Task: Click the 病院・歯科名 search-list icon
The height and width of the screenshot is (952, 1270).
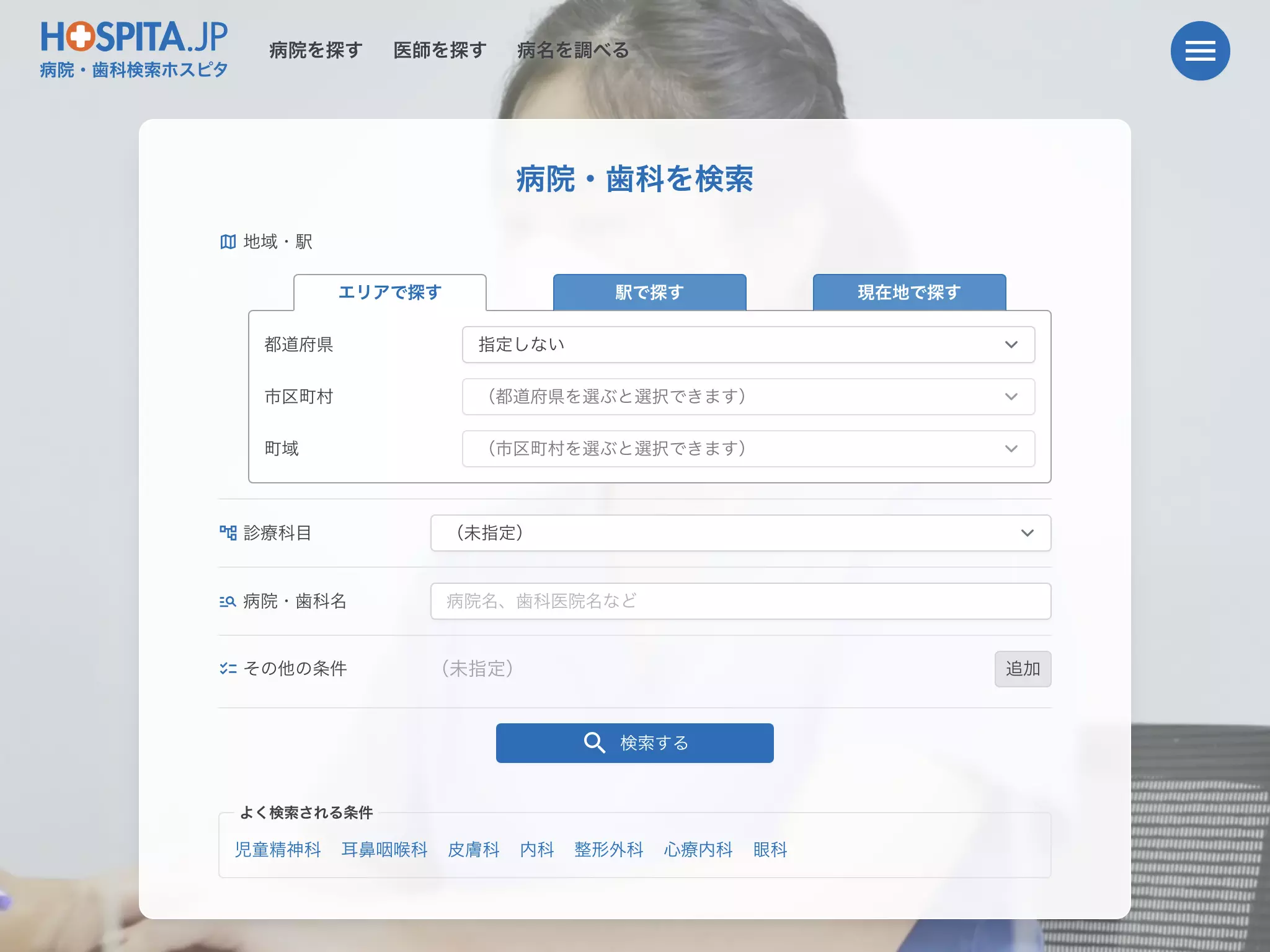Action: 228,601
